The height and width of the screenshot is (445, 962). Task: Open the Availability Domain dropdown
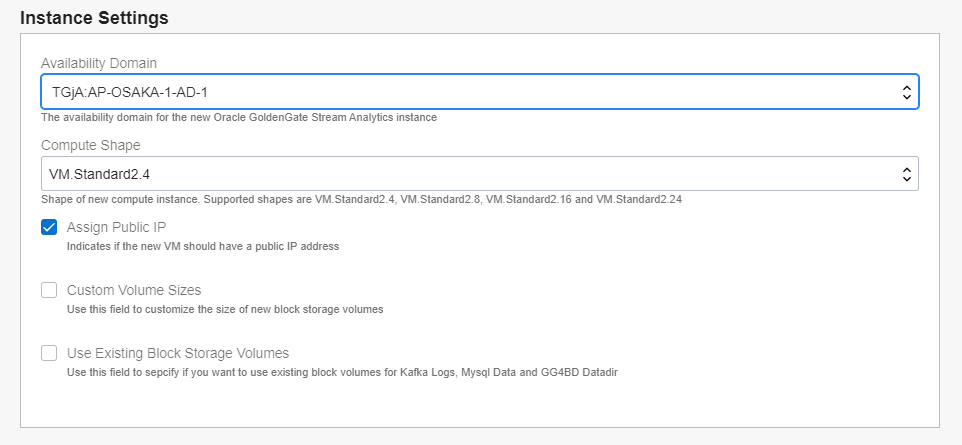tap(479, 92)
